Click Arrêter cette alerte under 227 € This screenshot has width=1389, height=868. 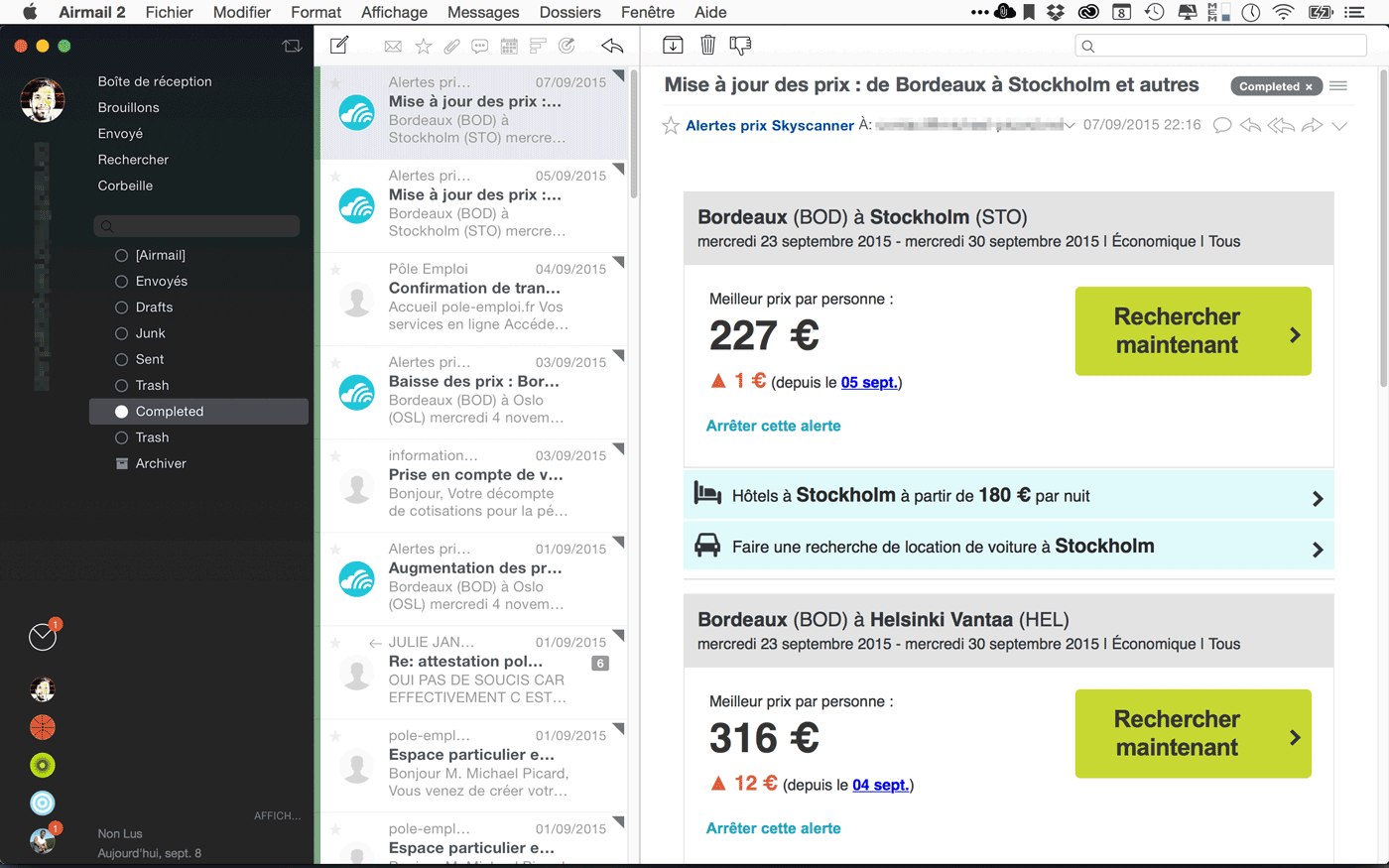(773, 426)
